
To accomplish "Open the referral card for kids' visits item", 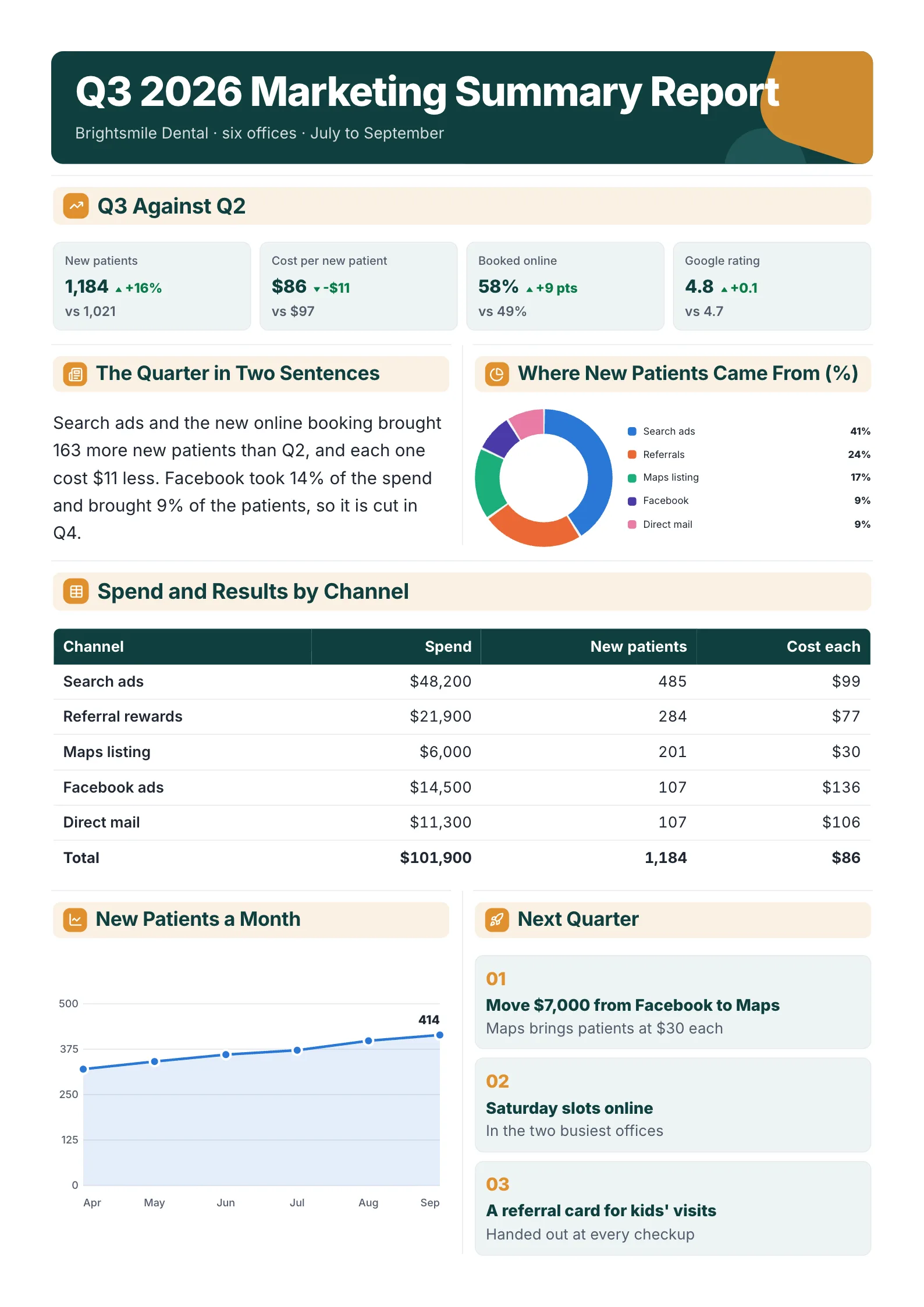I will coord(673,1208).
